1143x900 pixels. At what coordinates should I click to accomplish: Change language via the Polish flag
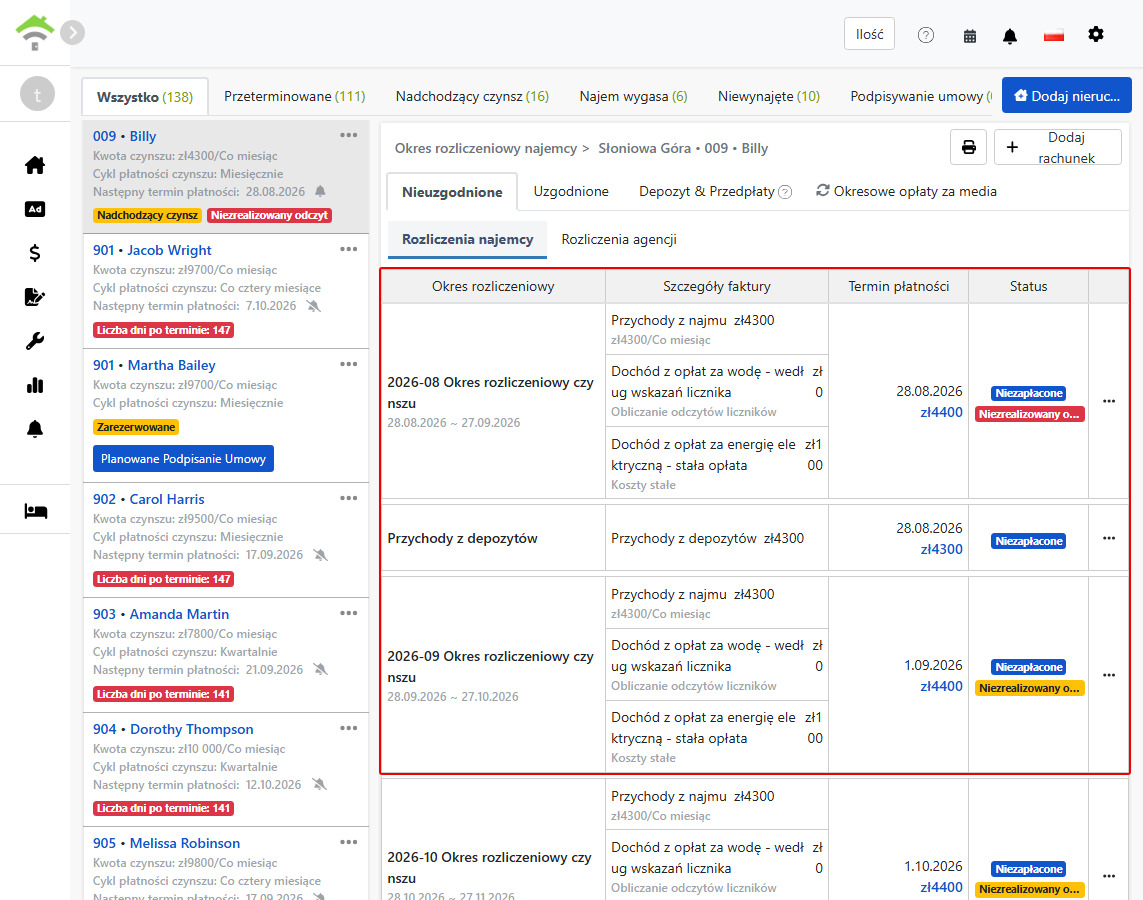1053,35
